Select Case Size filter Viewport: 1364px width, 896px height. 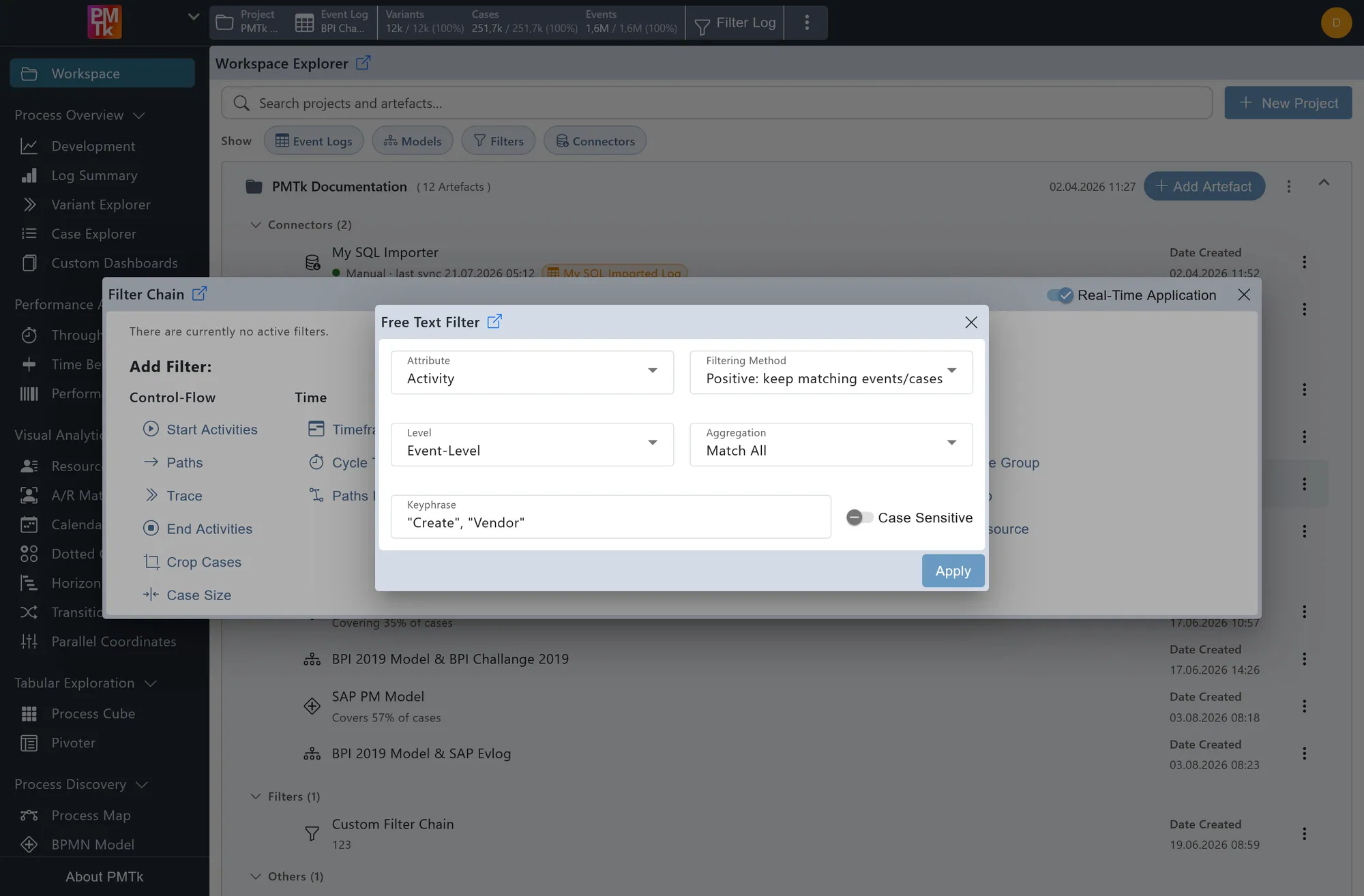[187, 595]
